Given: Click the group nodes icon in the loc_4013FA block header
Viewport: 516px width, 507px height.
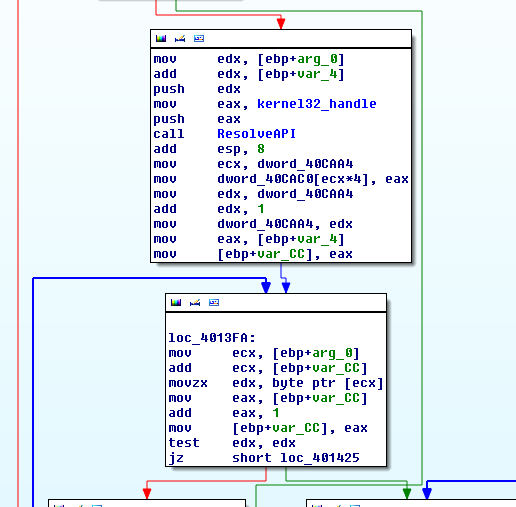Looking at the screenshot, I should tap(214, 303).
